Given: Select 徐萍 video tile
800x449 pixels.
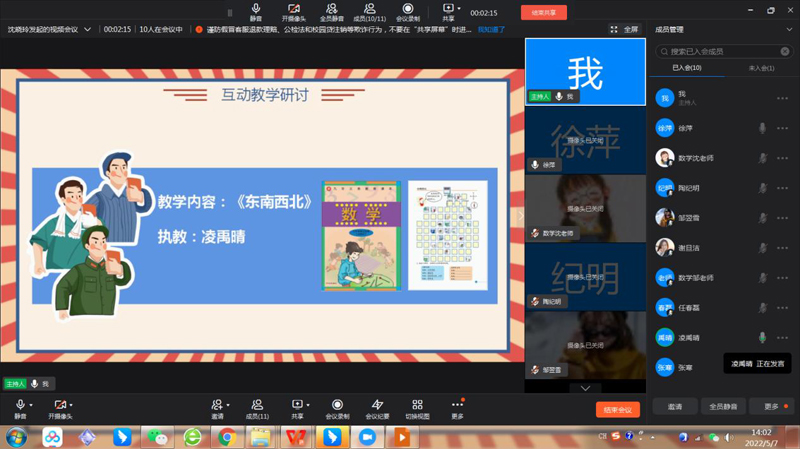Looking at the screenshot, I should 585,140.
